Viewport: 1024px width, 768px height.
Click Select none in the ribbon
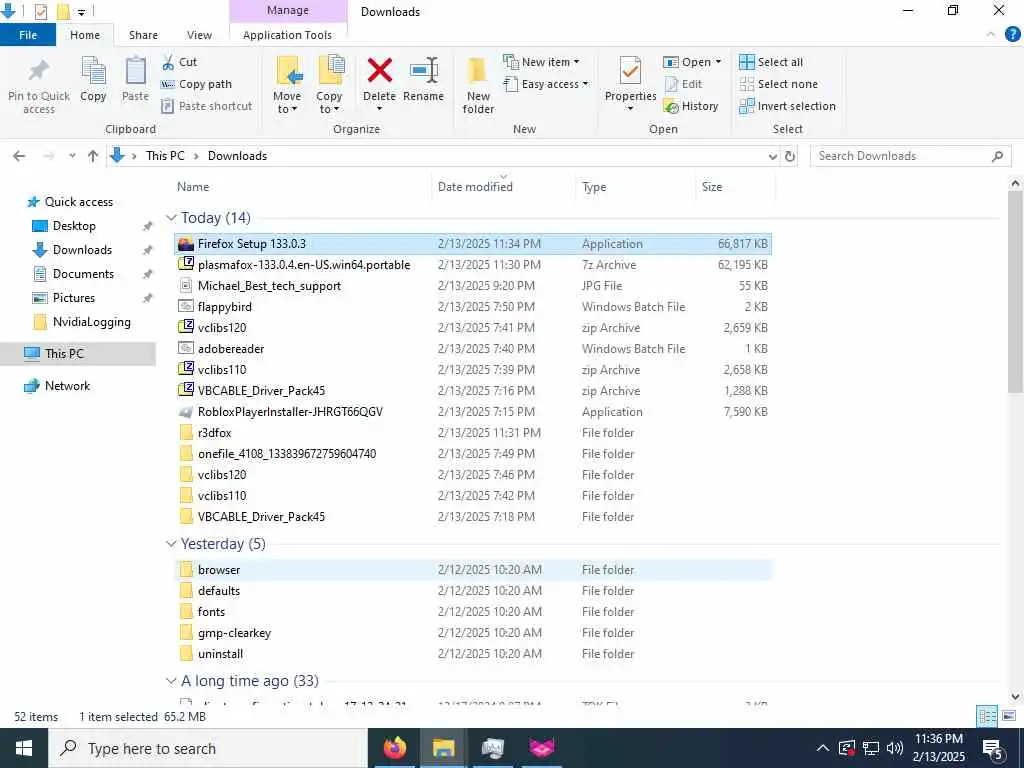(778, 84)
